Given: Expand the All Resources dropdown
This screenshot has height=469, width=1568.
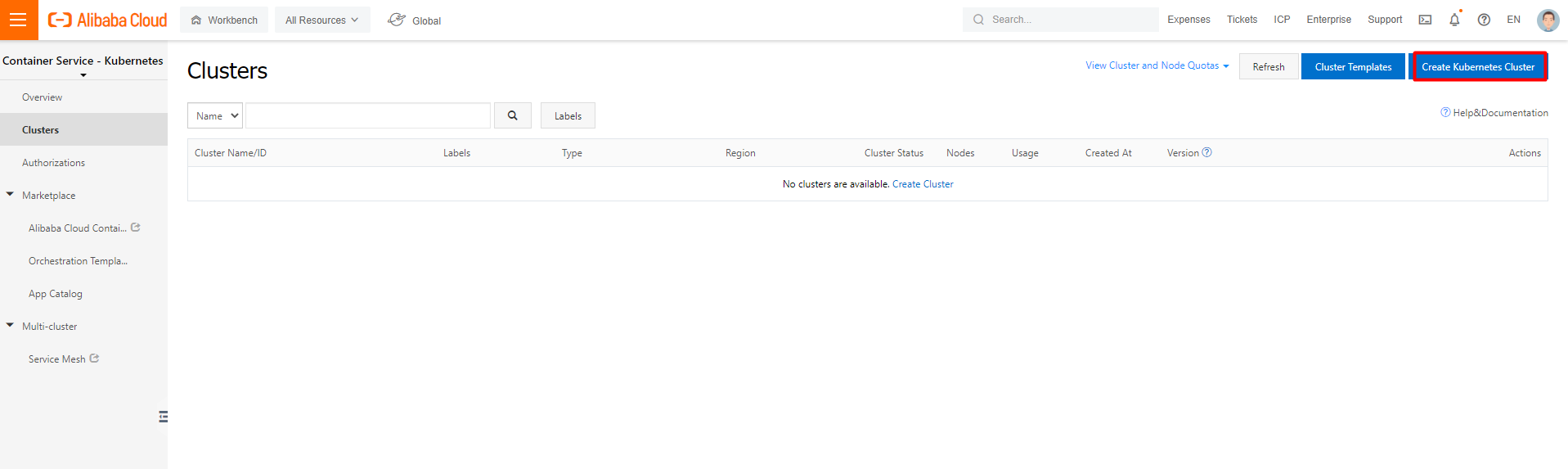Looking at the screenshot, I should (x=322, y=20).
